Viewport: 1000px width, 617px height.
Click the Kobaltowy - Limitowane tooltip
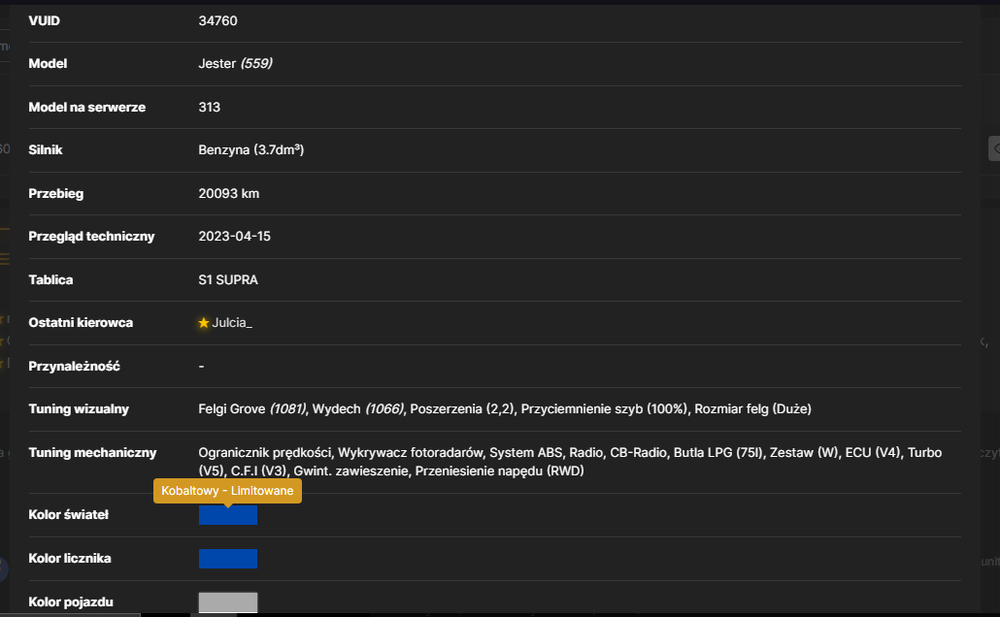(x=227, y=491)
